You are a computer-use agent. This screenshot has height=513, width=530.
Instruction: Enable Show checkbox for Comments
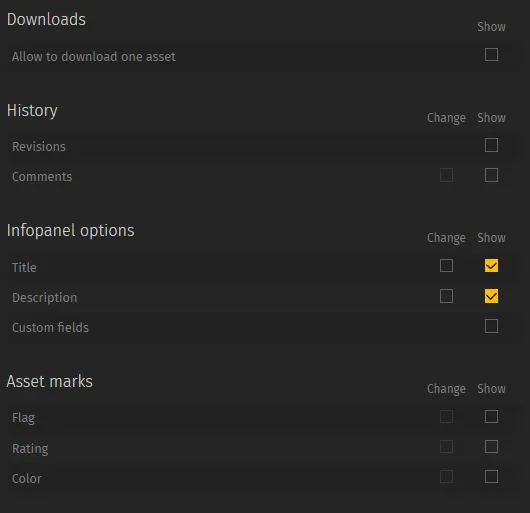click(x=491, y=175)
